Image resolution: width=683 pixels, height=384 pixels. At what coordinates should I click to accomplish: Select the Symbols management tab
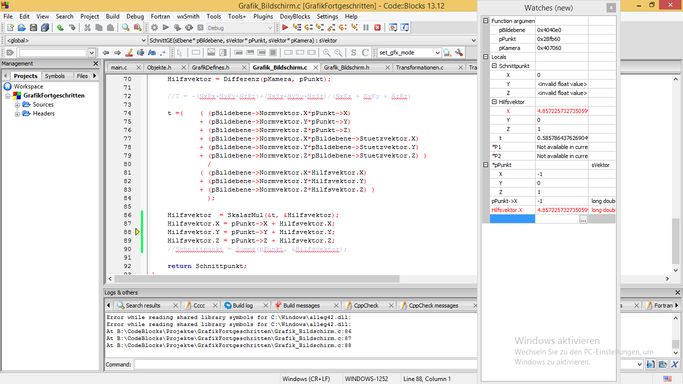[x=55, y=76]
